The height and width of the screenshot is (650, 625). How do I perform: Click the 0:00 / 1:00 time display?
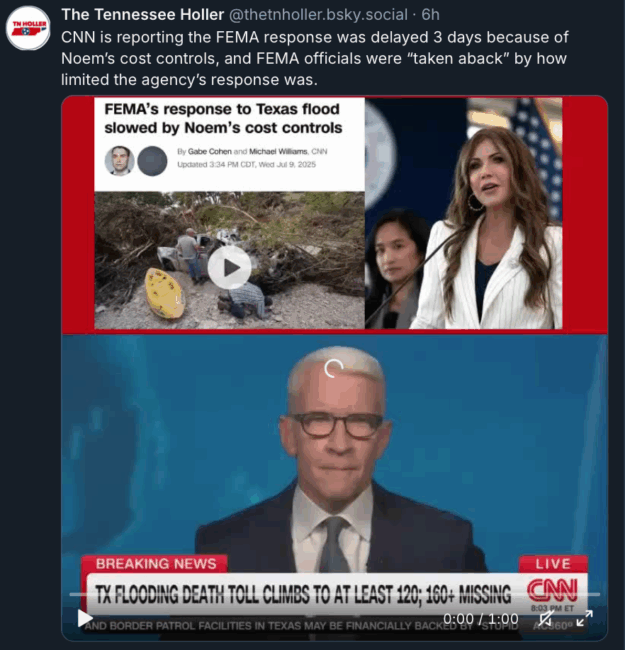[x=481, y=618]
